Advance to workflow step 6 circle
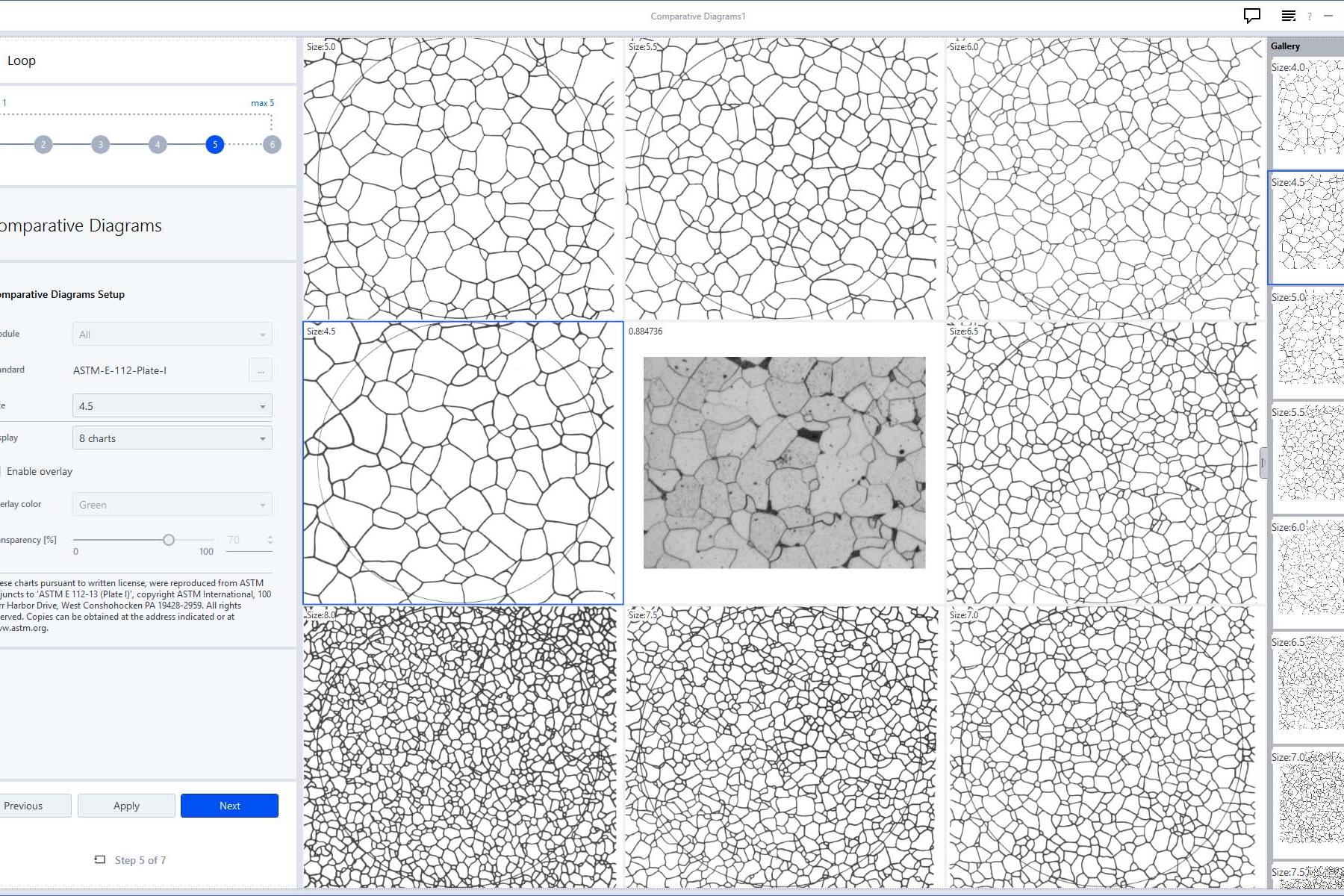The width and height of the screenshot is (1344, 896). pos(272,144)
